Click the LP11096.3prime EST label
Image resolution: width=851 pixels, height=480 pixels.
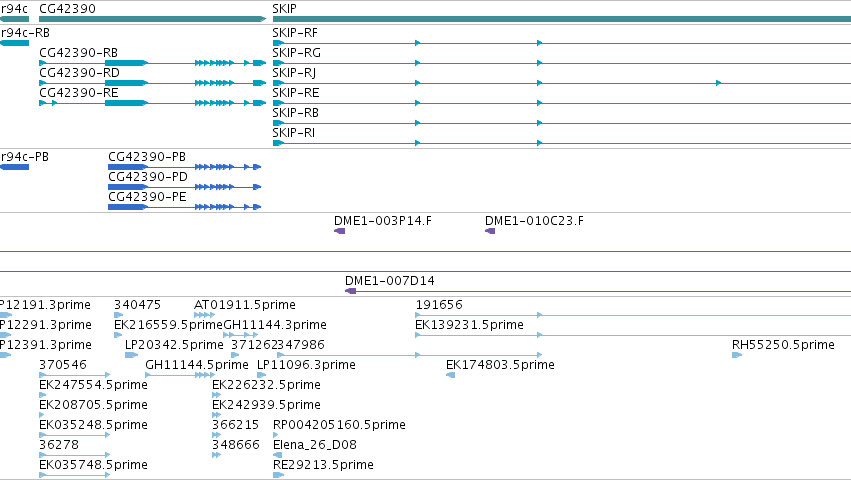click(306, 365)
